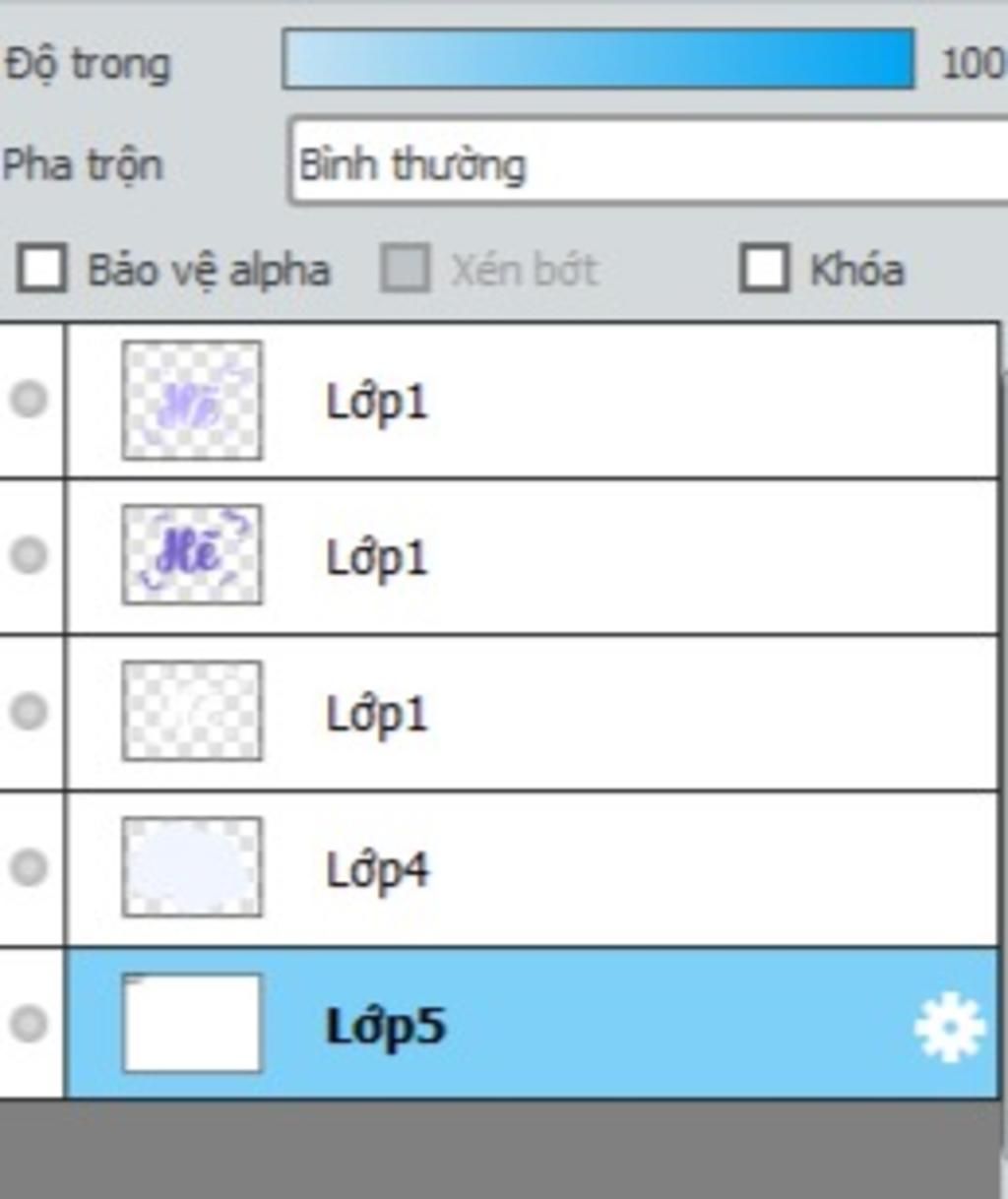Check the Khóa lock checkbox
Screen dimensions: 1008x1199
coord(765,269)
